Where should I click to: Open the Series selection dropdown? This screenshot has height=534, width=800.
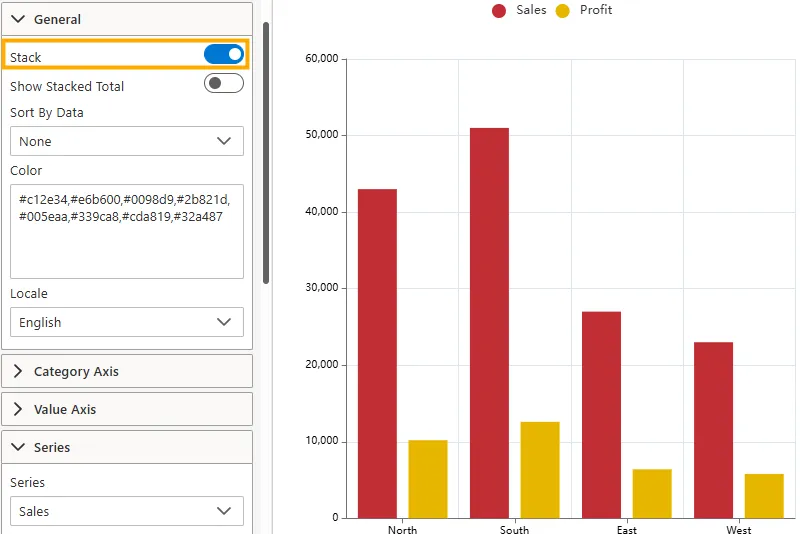[126, 511]
